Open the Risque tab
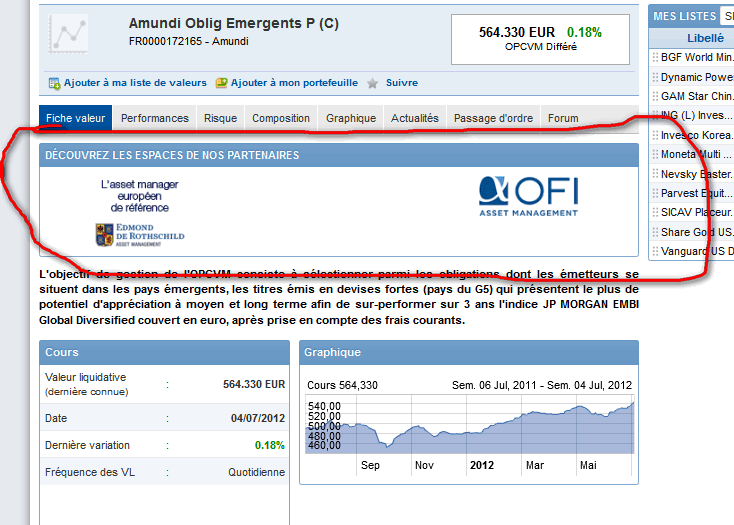Screen dimensions: 734x525 [x=220, y=118]
